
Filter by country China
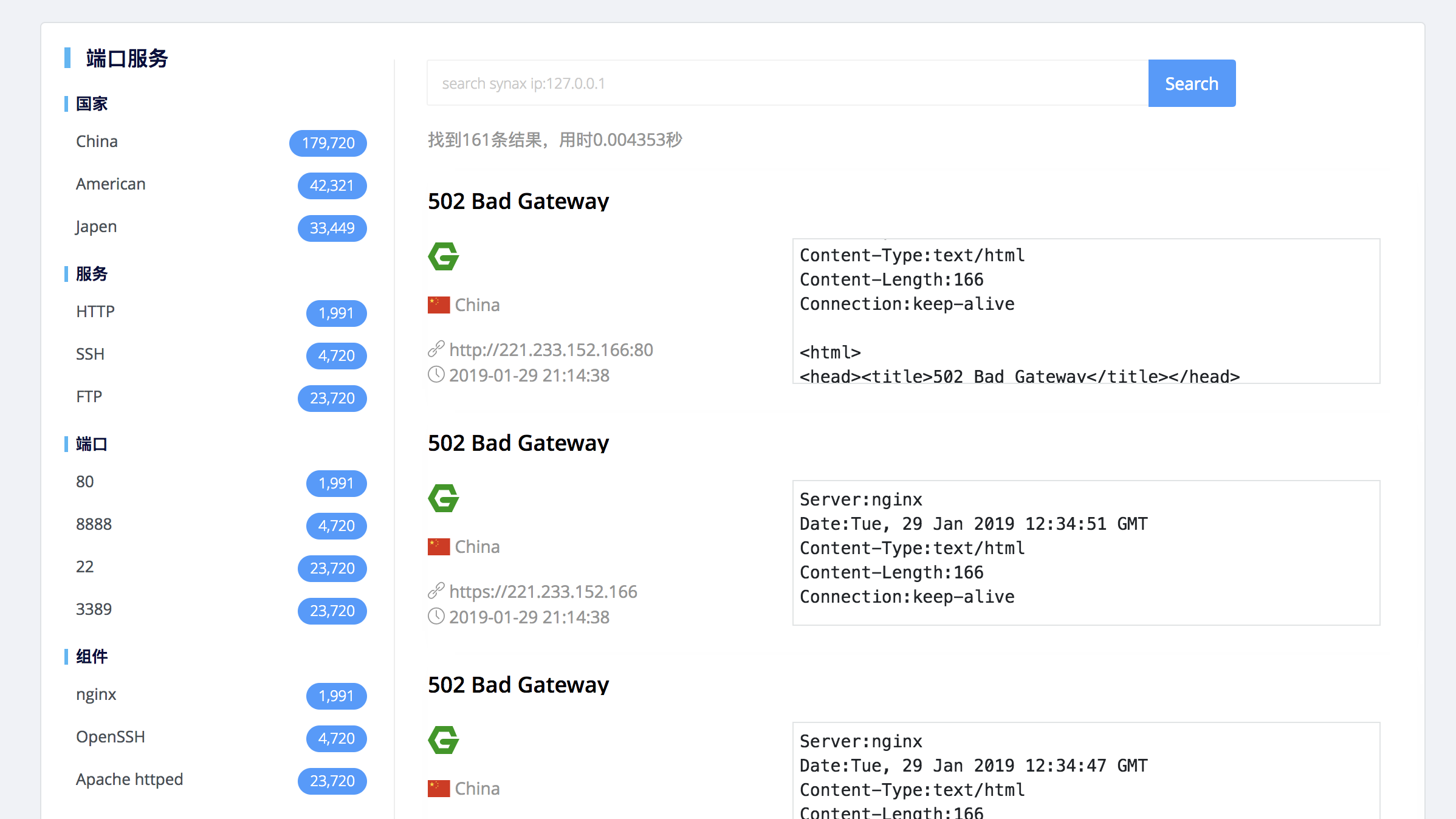[x=97, y=142]
